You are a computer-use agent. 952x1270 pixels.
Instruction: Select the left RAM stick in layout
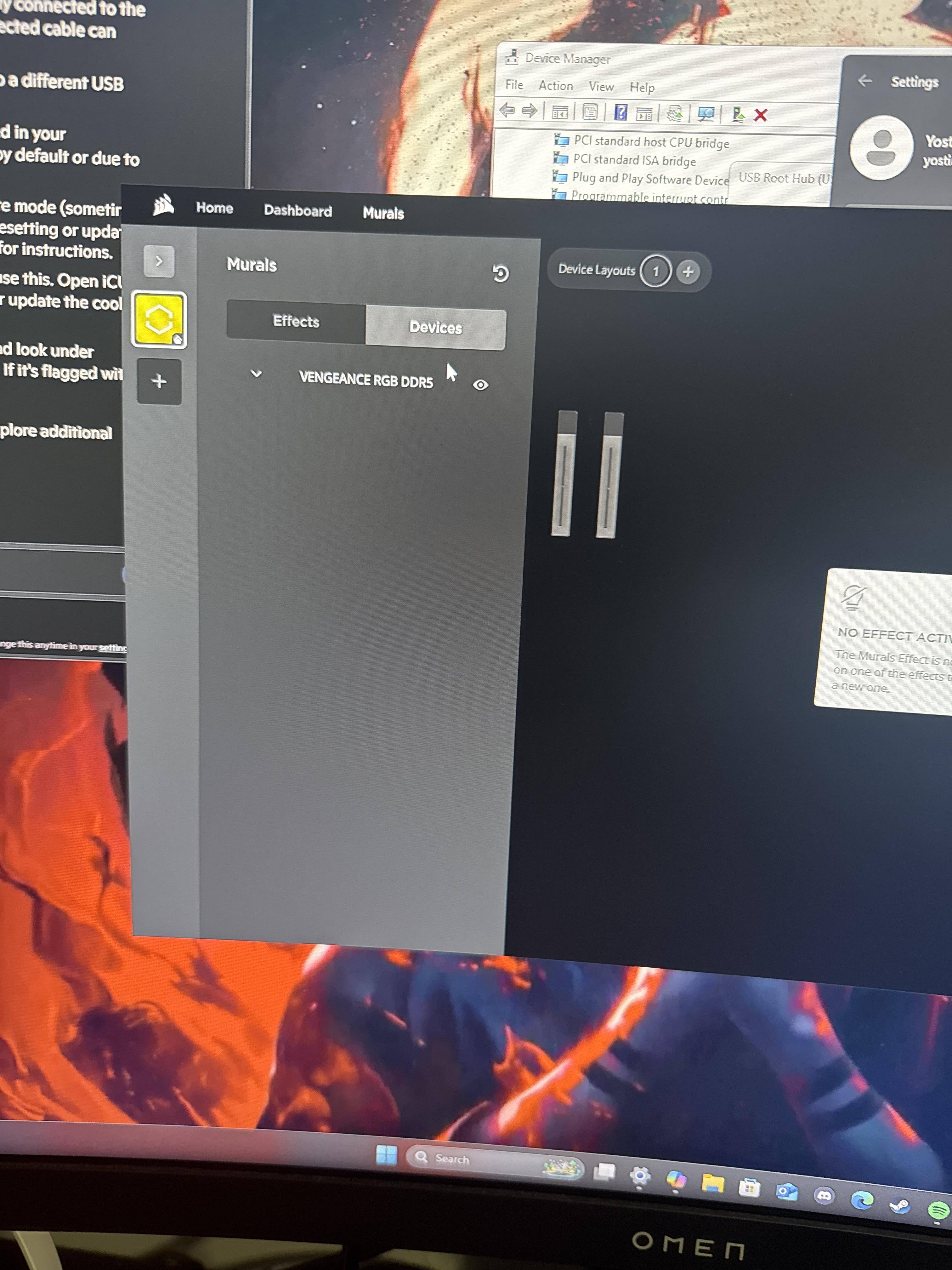click(x=565, y=474)
